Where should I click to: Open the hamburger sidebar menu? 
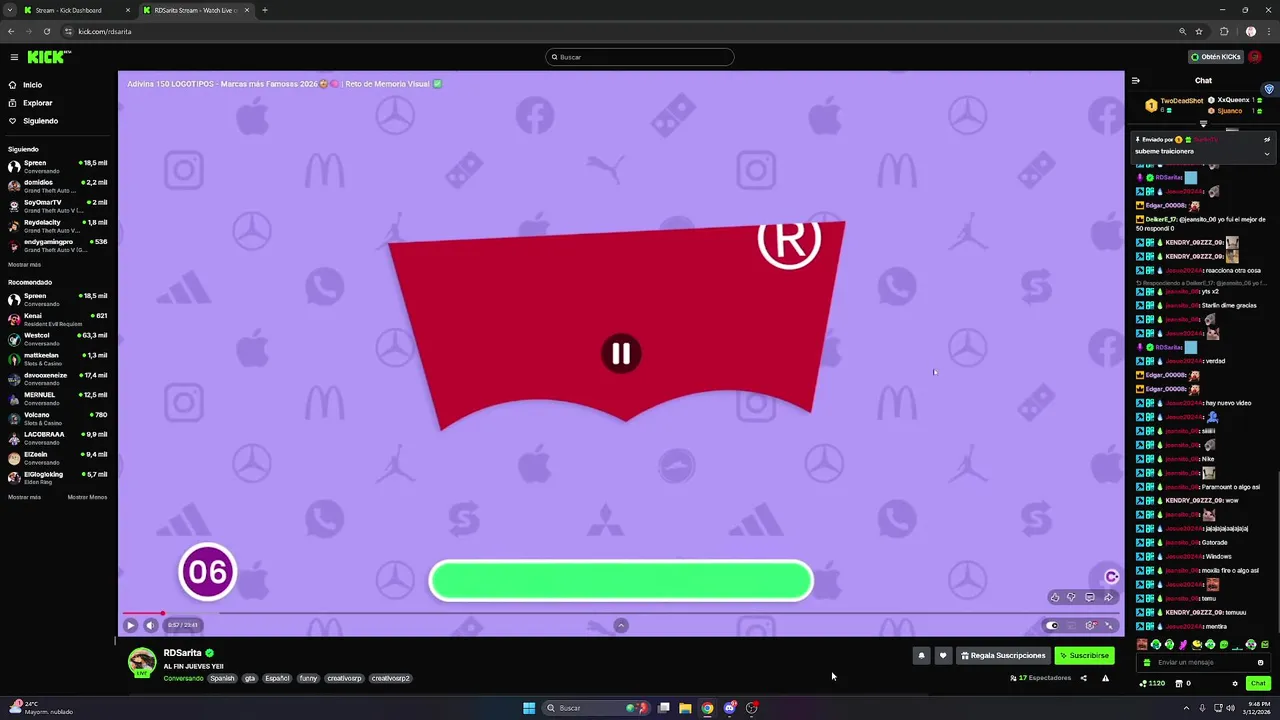point(14,57)
